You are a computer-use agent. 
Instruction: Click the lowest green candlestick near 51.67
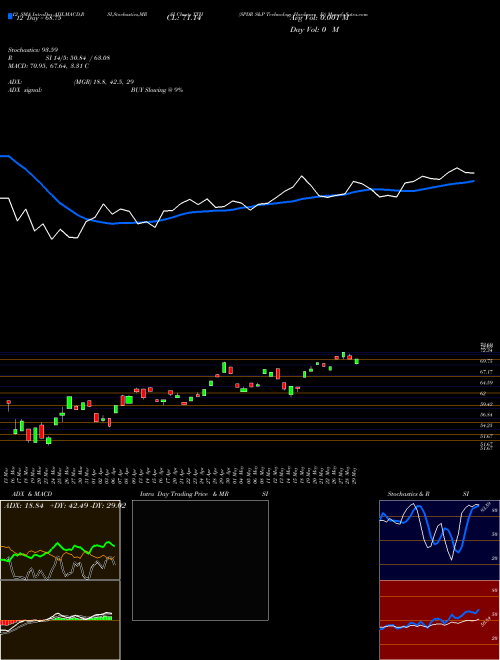(48, 440)
